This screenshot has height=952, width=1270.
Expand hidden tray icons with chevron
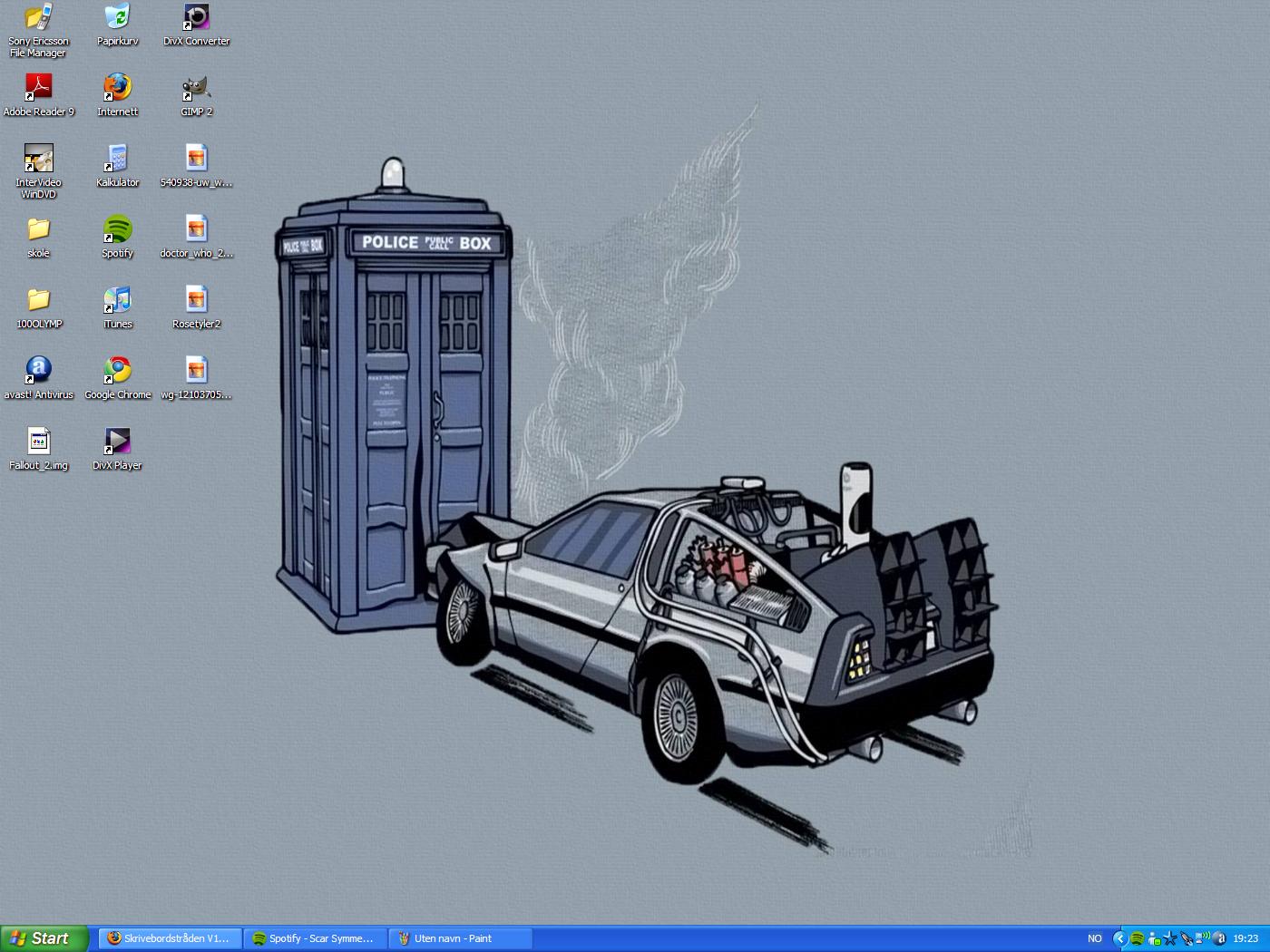click(x=1120, y=938)
